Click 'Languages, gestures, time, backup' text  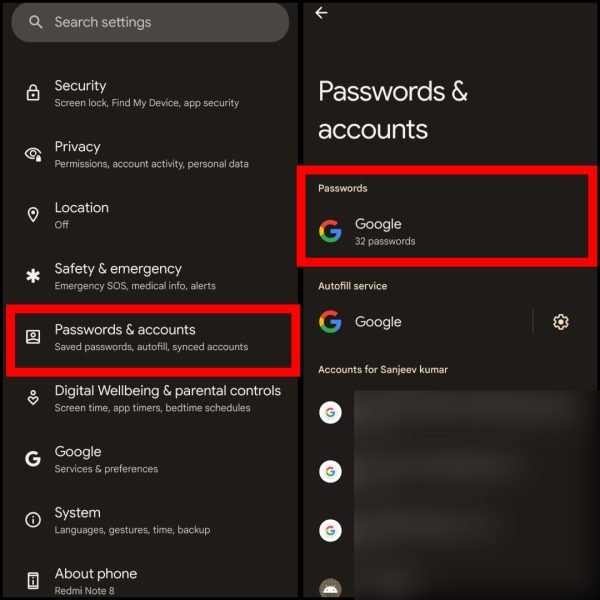coord(132,530)
